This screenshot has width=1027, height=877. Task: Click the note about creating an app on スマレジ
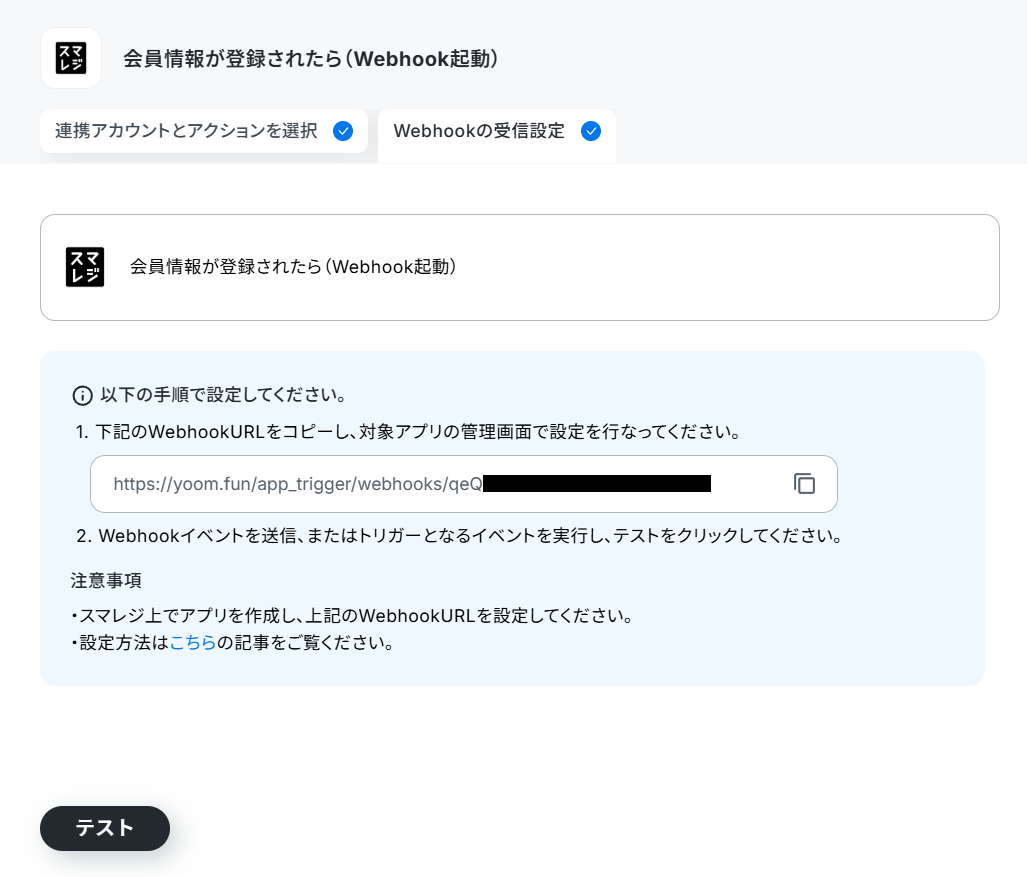(352, 616)
